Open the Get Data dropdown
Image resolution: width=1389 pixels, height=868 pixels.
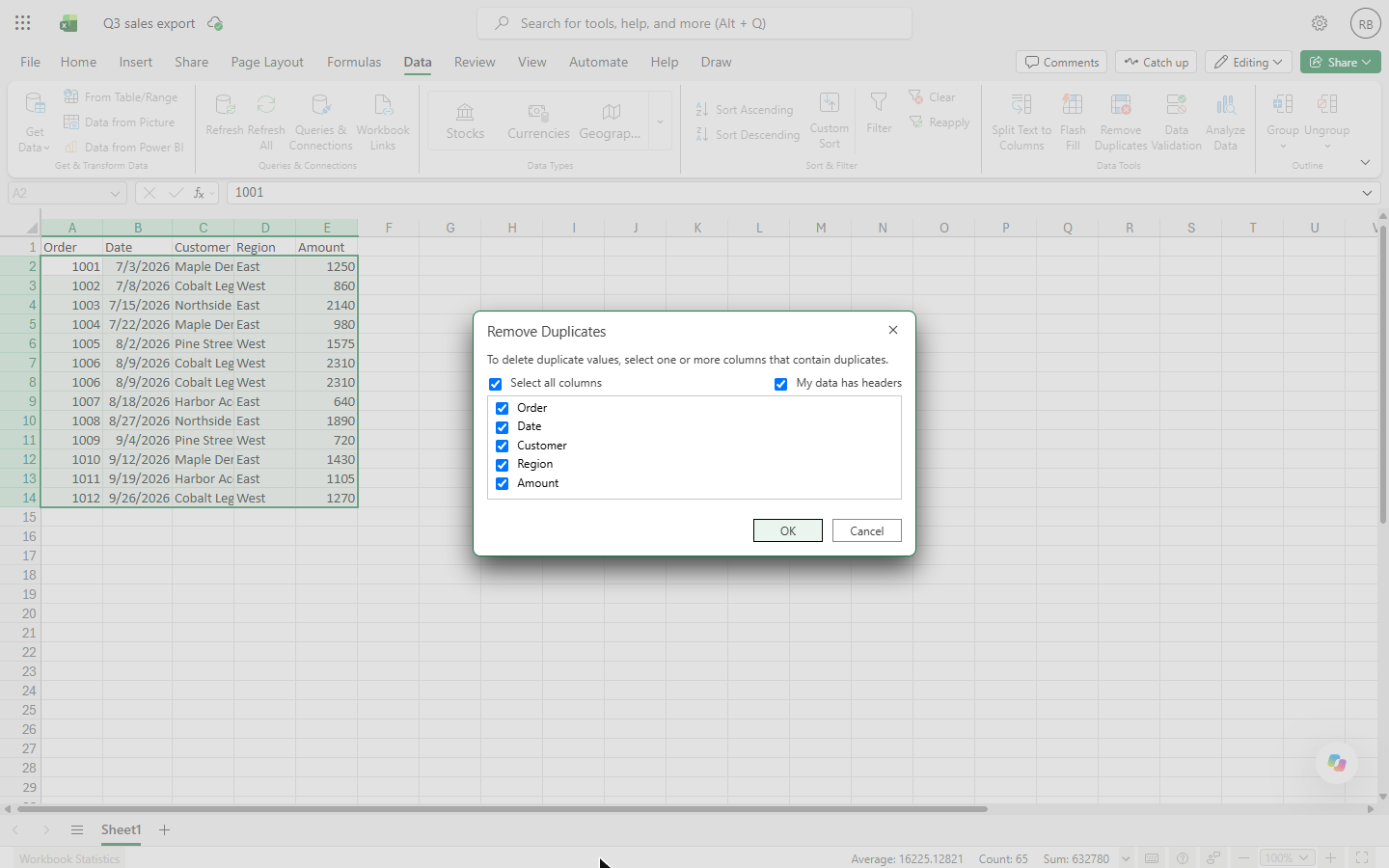pyautogui.click(x=35, y=121)
